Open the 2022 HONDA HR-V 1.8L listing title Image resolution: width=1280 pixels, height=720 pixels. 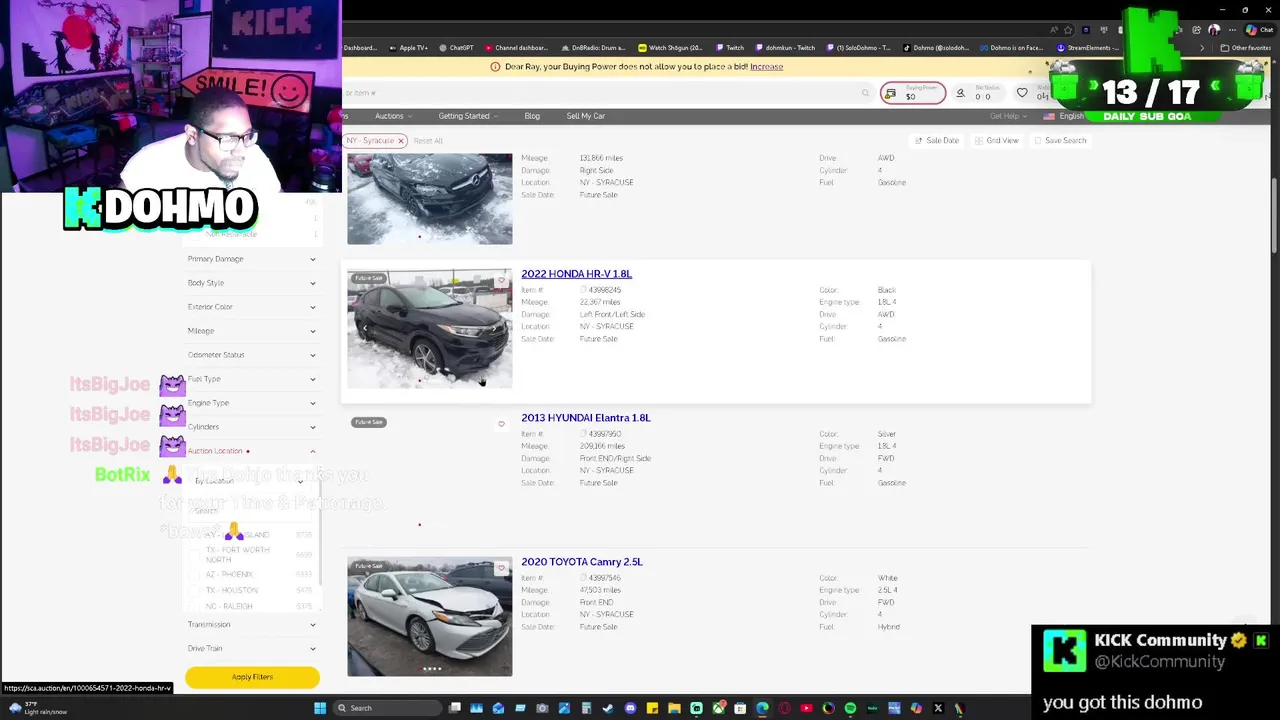(x=576, y=274)
